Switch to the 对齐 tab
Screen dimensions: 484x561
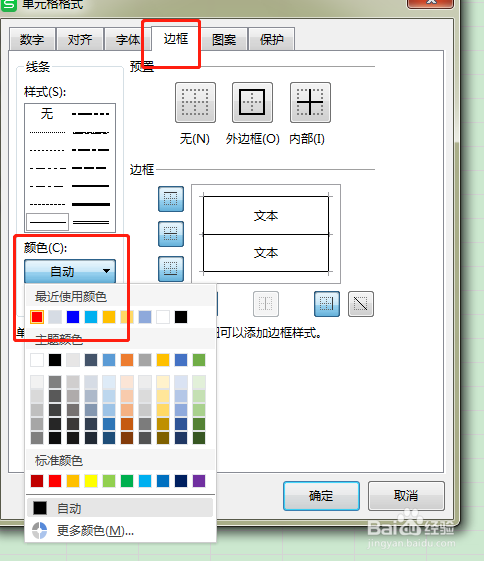coord(80,39)
